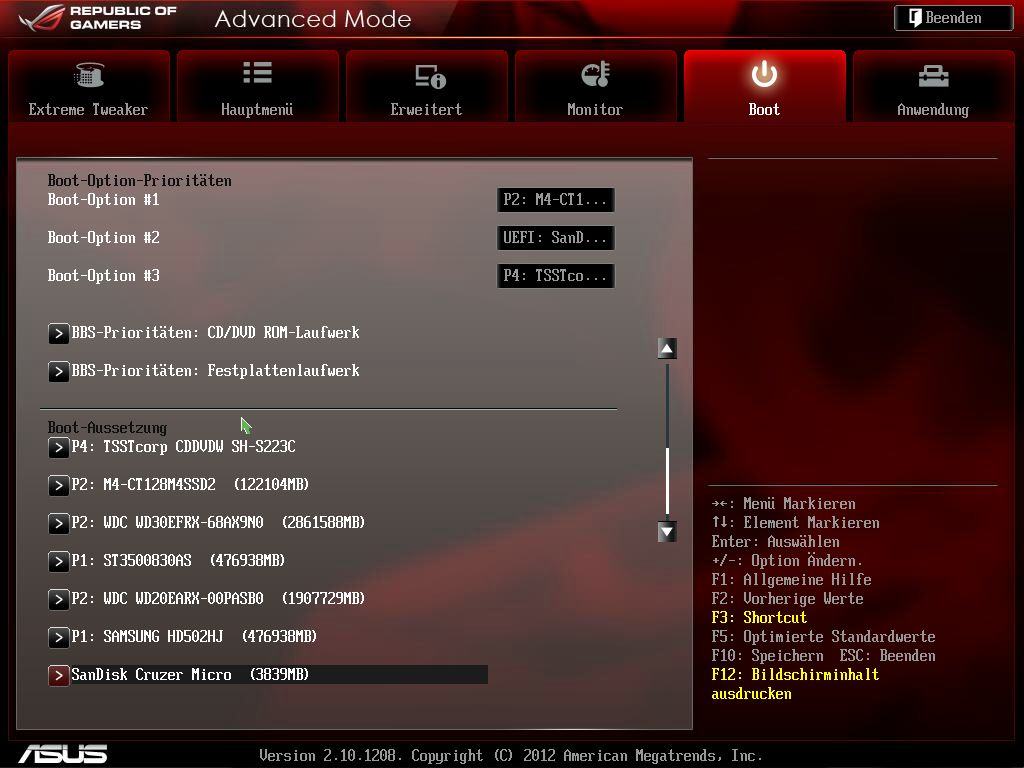Boot from P4: TSSTcorp CDDVDW SH-S223C
This screenshot has width=1024, height=768.
tap(184, 447)
